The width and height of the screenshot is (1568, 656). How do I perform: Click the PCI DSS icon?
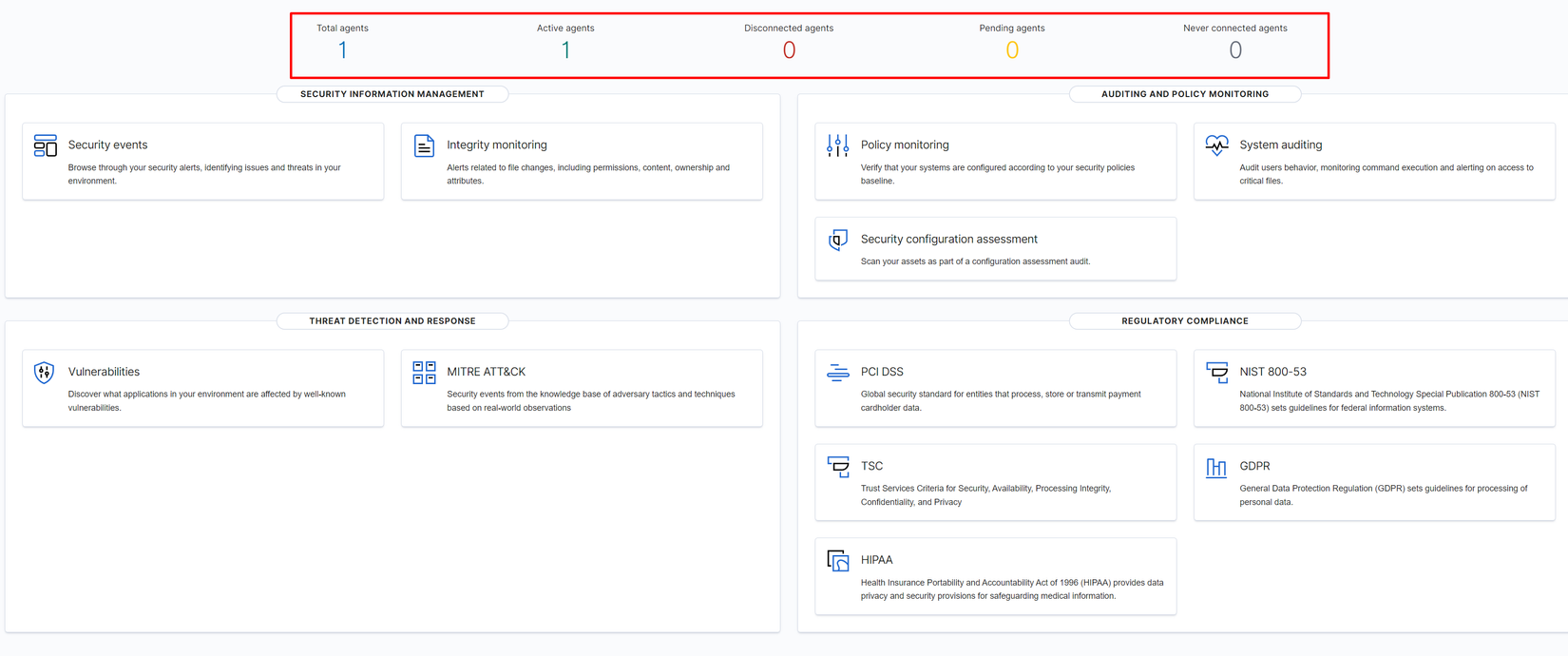point(837,373)
